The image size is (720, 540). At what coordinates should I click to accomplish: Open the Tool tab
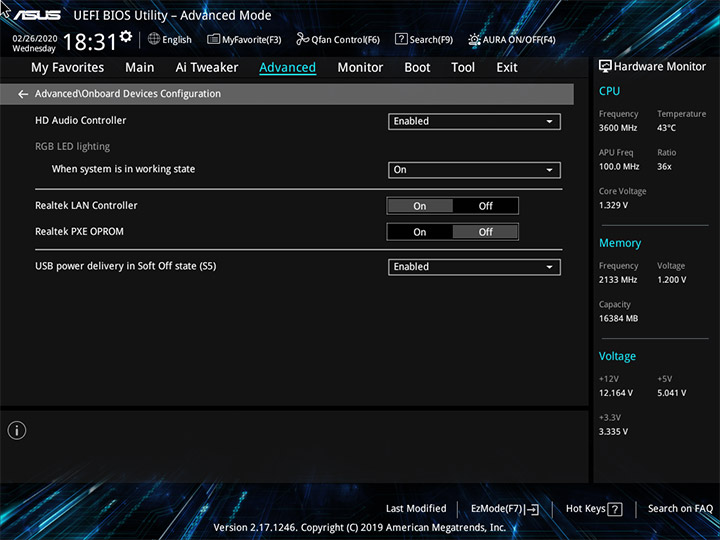463,68
